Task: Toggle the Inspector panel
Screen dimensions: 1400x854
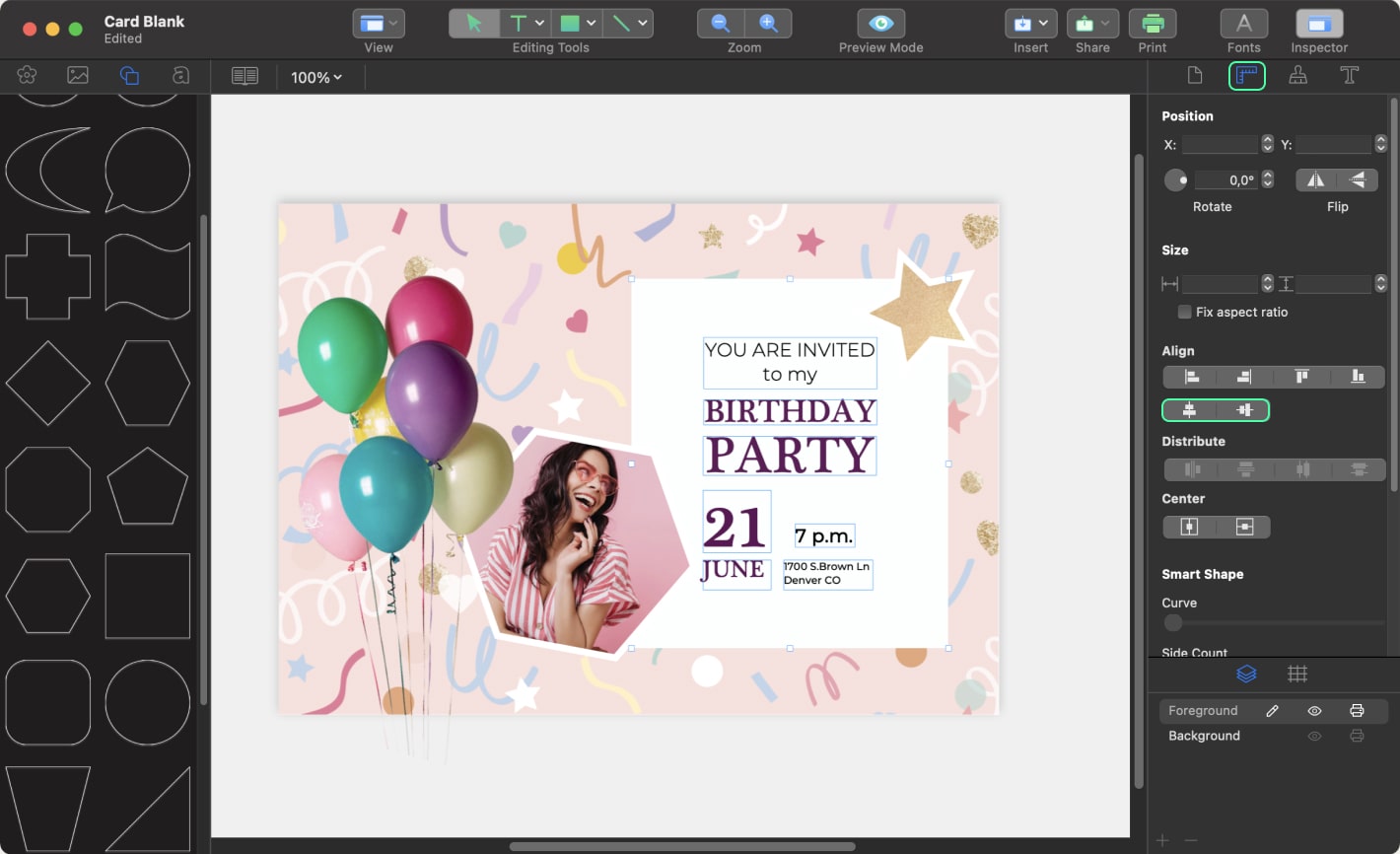Action: [1319, 24]
